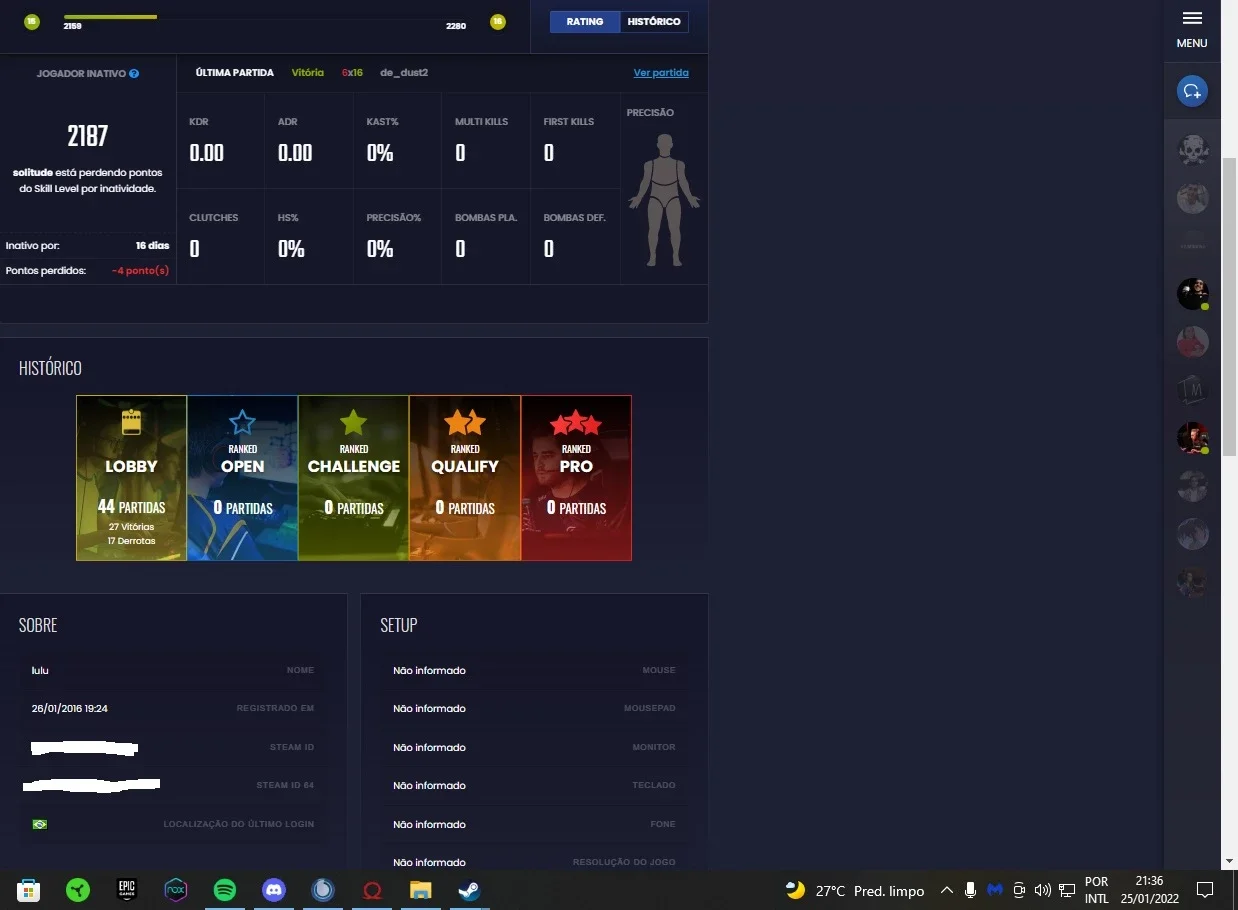Viewport: 1238px width, 910px height.
Task: Click the body precision silhouette figure
Action: pyautogui.click(x=663, y=199)
